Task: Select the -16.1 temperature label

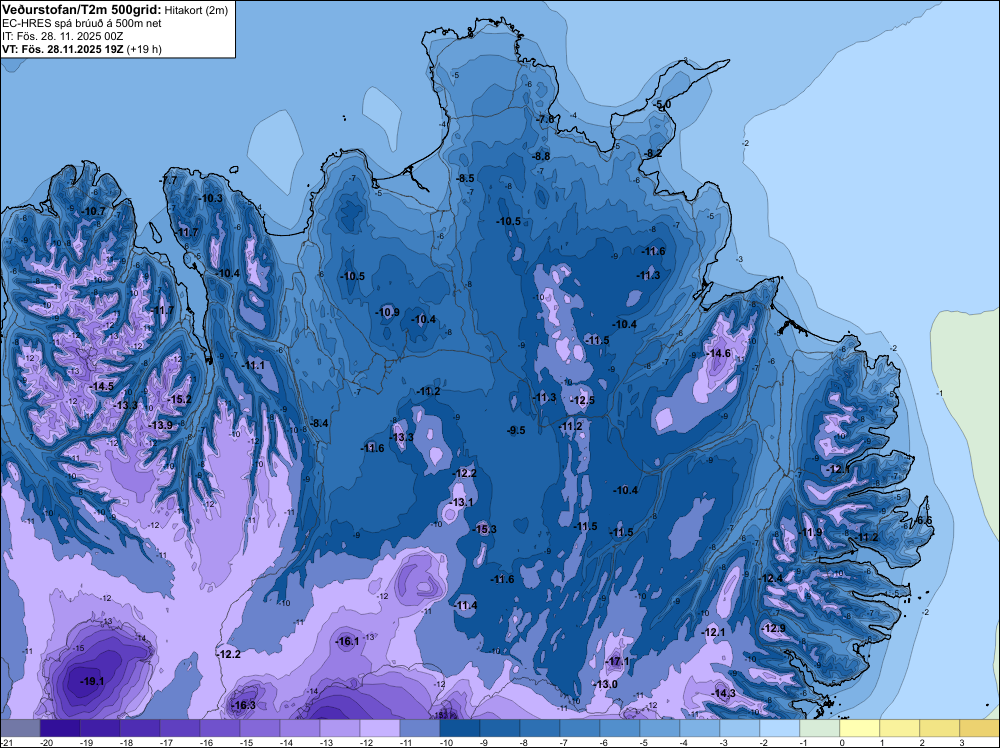Action: (x=348, y=642)
